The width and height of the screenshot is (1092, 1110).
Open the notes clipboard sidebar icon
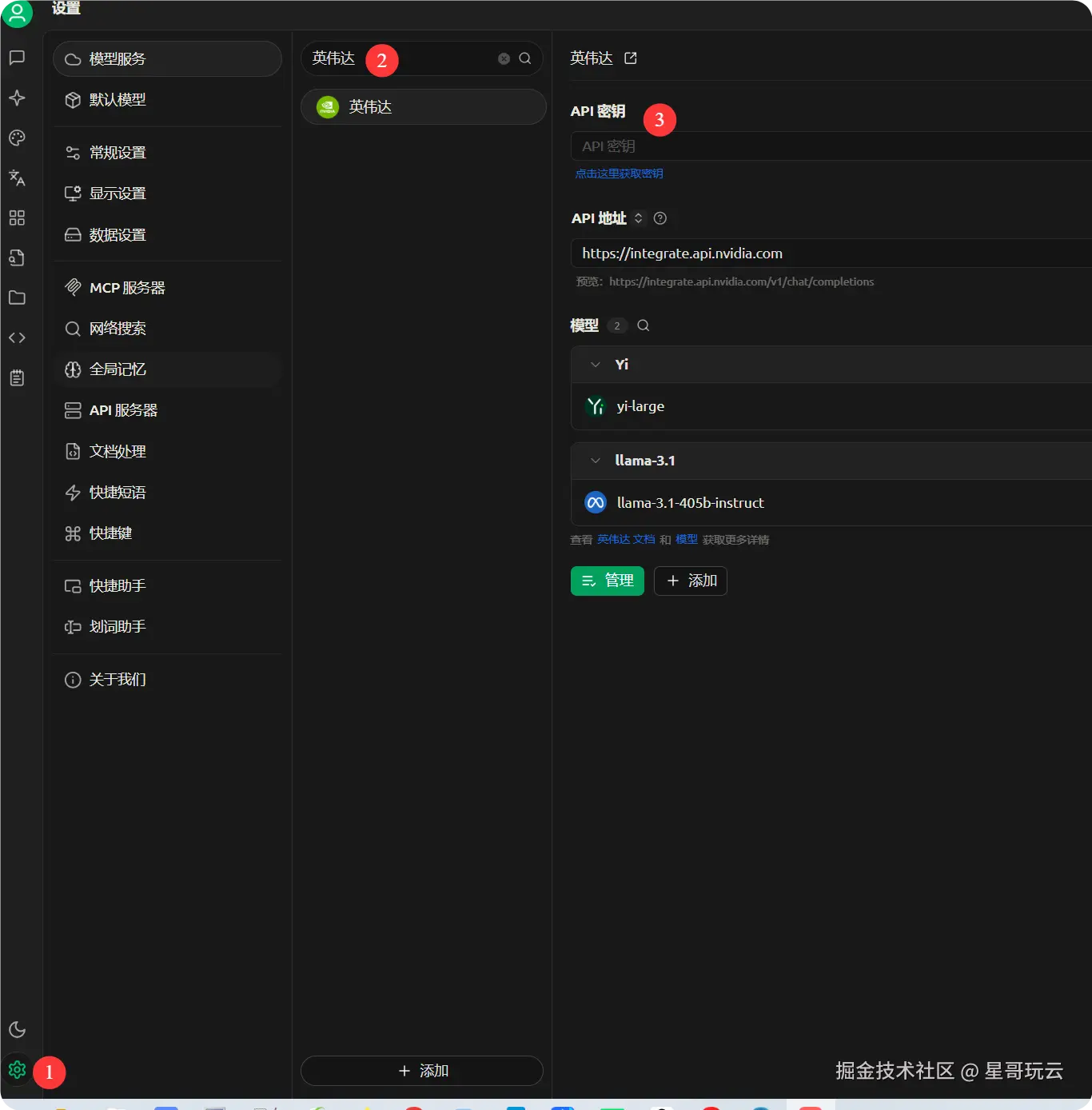[17, 377]
